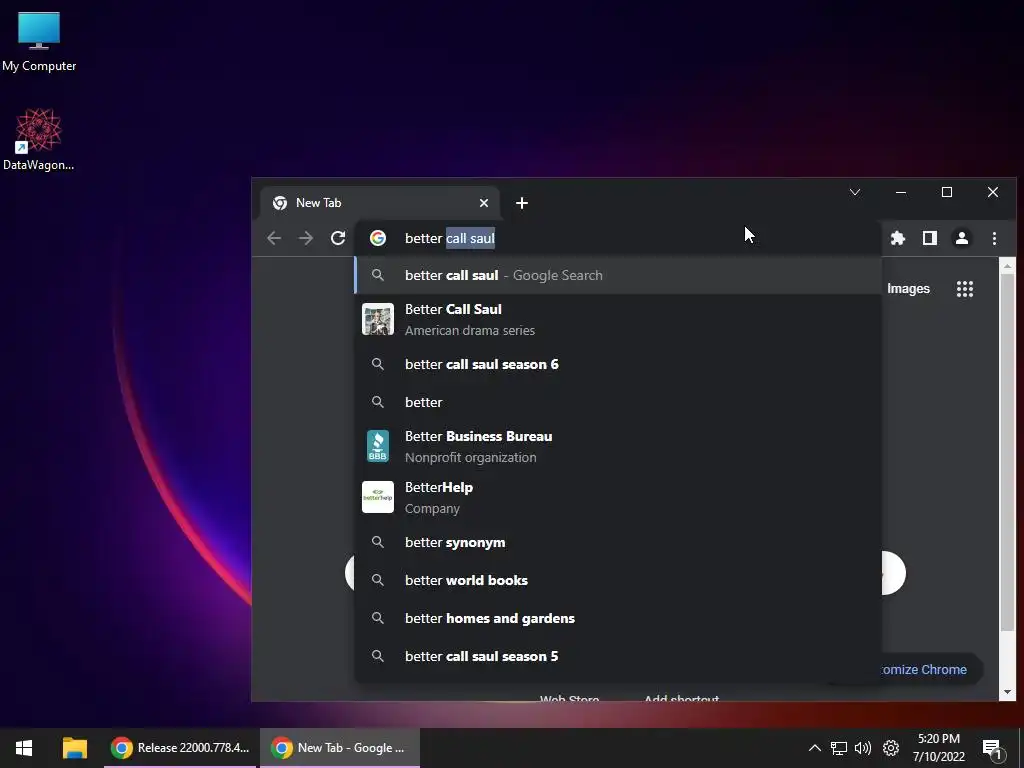This screenshot has height=768, width=1024.
Task: Pick the plain 'better' search suggestion
Action: 618,402
